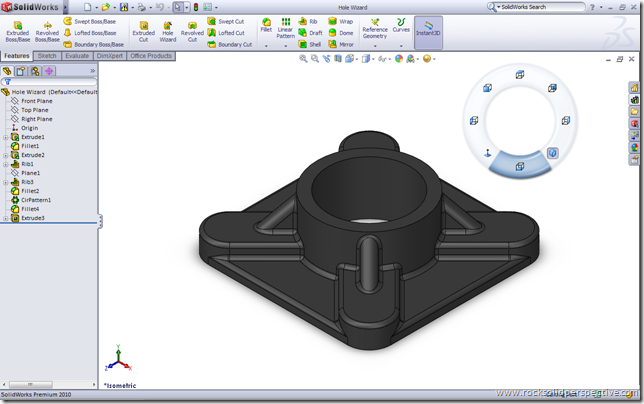Open the New document icon
The height and width of the screenshot is (404, 644).
[87, 7]
